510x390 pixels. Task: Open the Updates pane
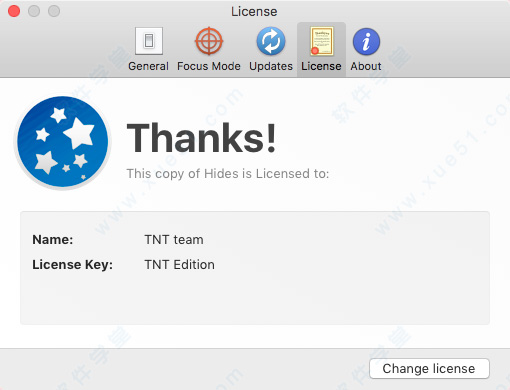271,49
